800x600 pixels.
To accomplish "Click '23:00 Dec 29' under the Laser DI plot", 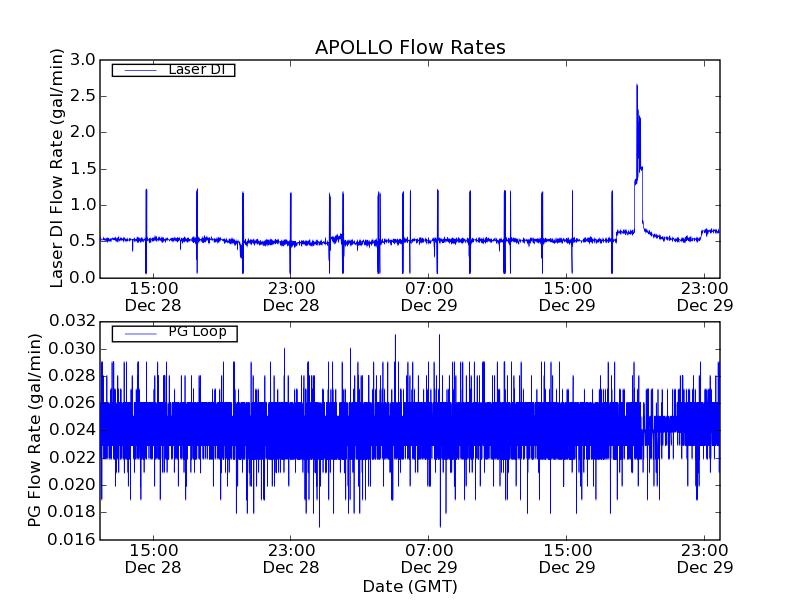I will pyautogui.click(x=705, y=297).
